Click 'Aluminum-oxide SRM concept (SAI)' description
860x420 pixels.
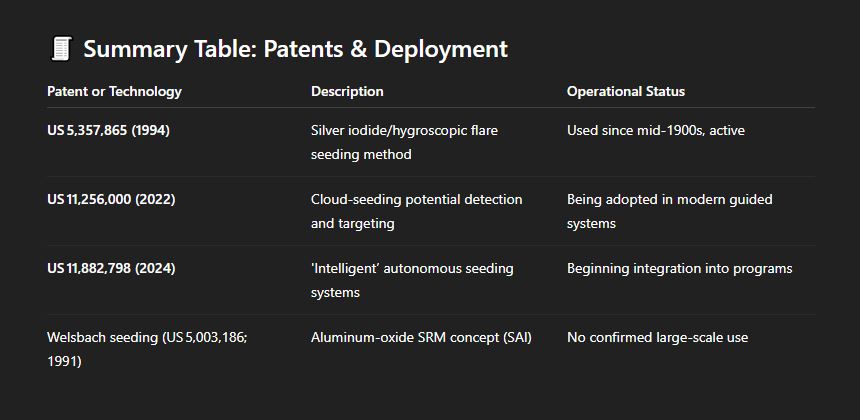pyautogui.click(x=421, y=338)
